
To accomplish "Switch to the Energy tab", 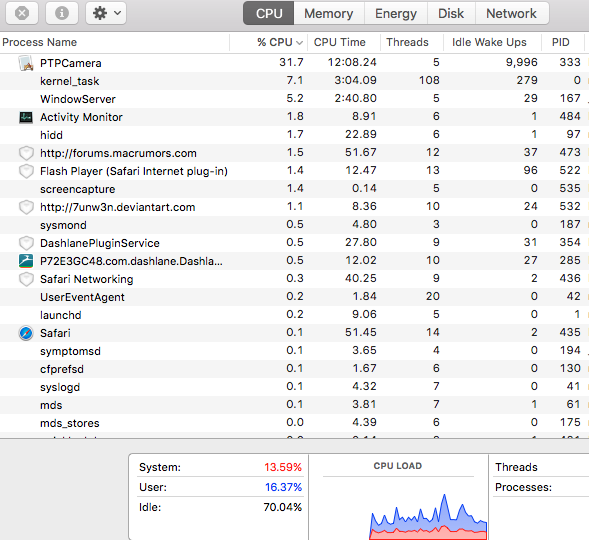I will [x=396, y=14].
